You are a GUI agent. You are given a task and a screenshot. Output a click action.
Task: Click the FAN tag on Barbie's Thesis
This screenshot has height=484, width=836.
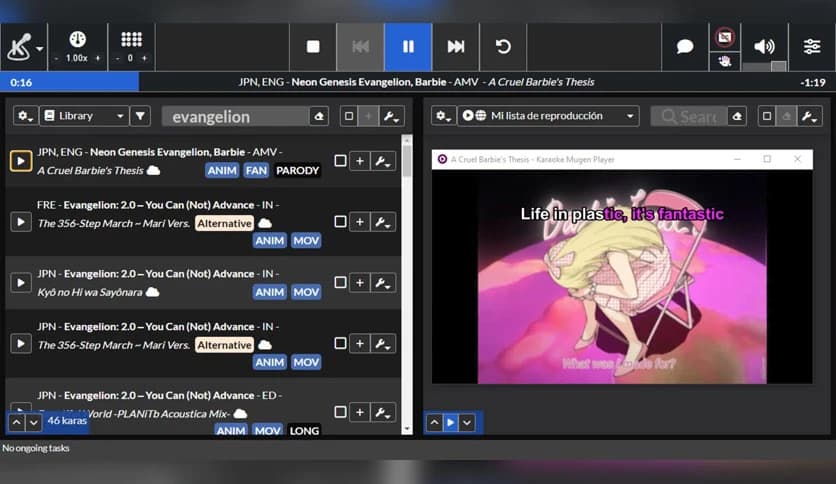[x=256, y=171]
